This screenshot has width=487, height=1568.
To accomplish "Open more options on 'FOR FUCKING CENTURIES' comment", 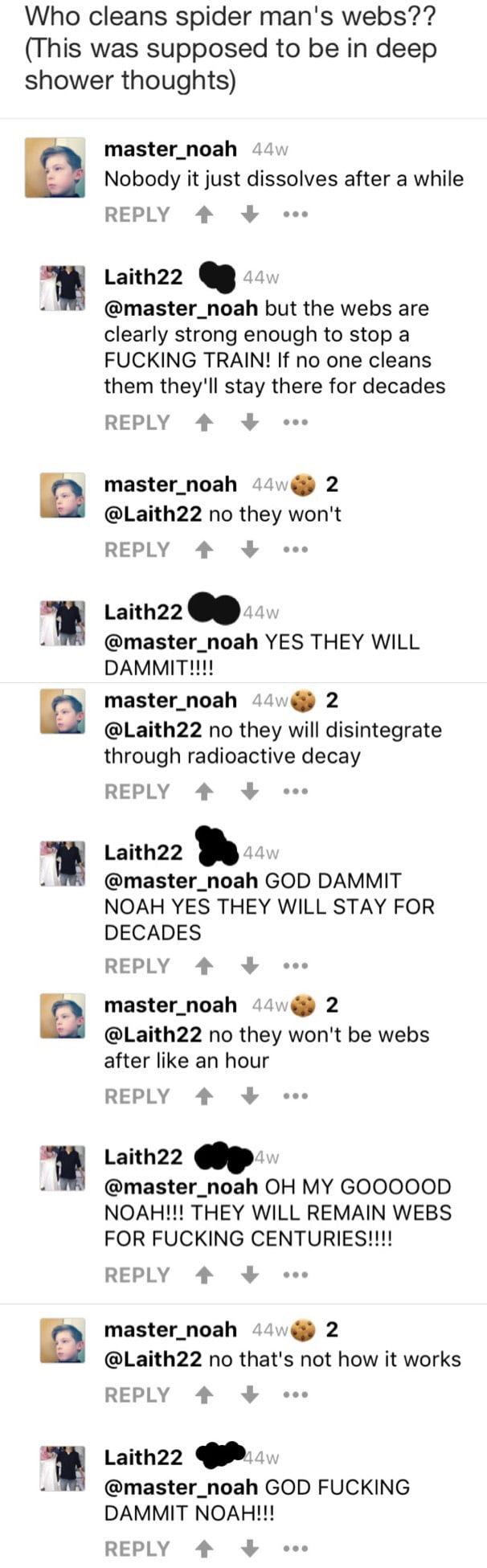I will (x=295, y=1275).
